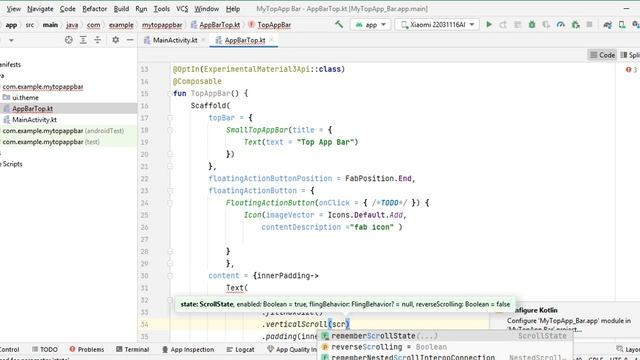Click mytopappbar breadcrumb in navigation bar

click(162, 25)
